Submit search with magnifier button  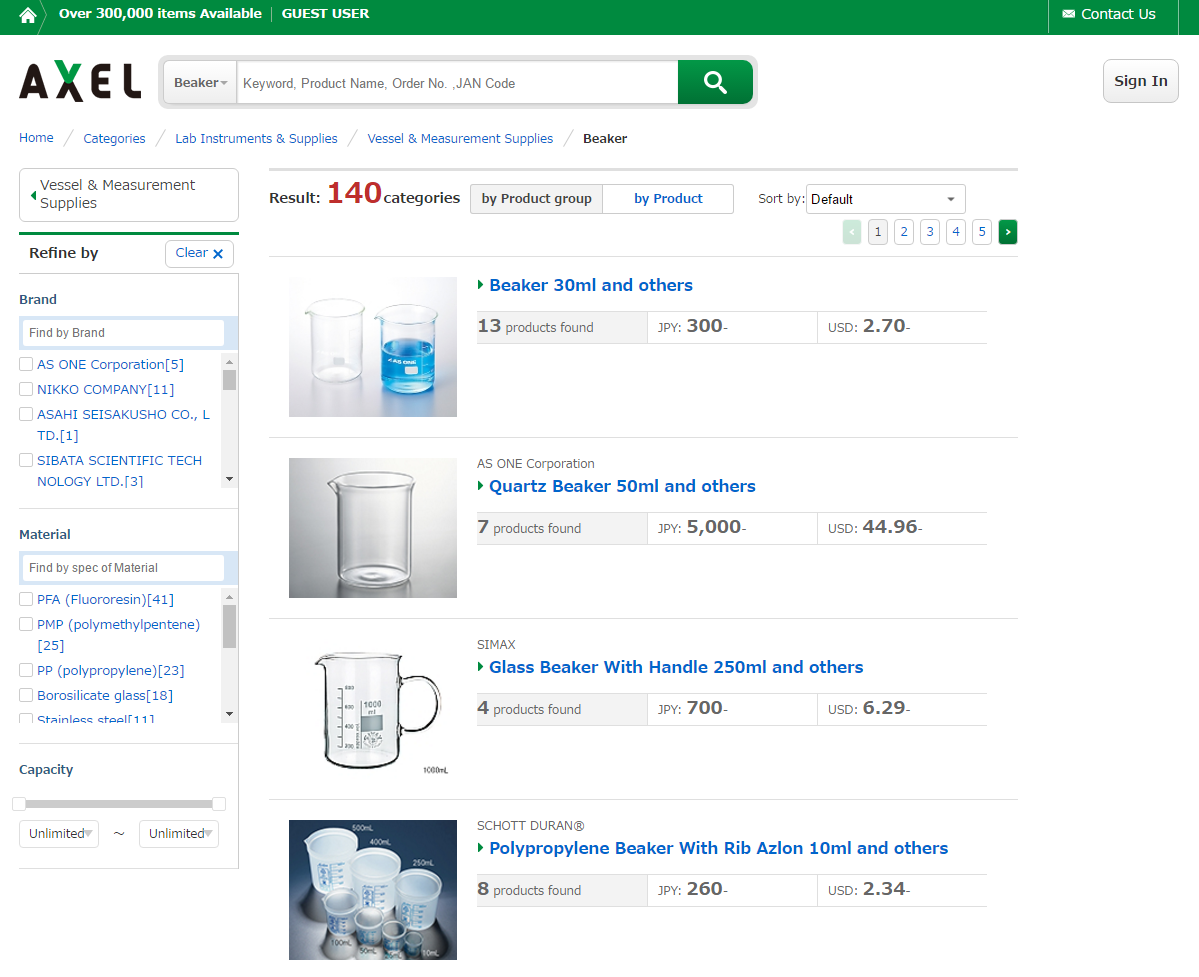(x=715, y=82)
